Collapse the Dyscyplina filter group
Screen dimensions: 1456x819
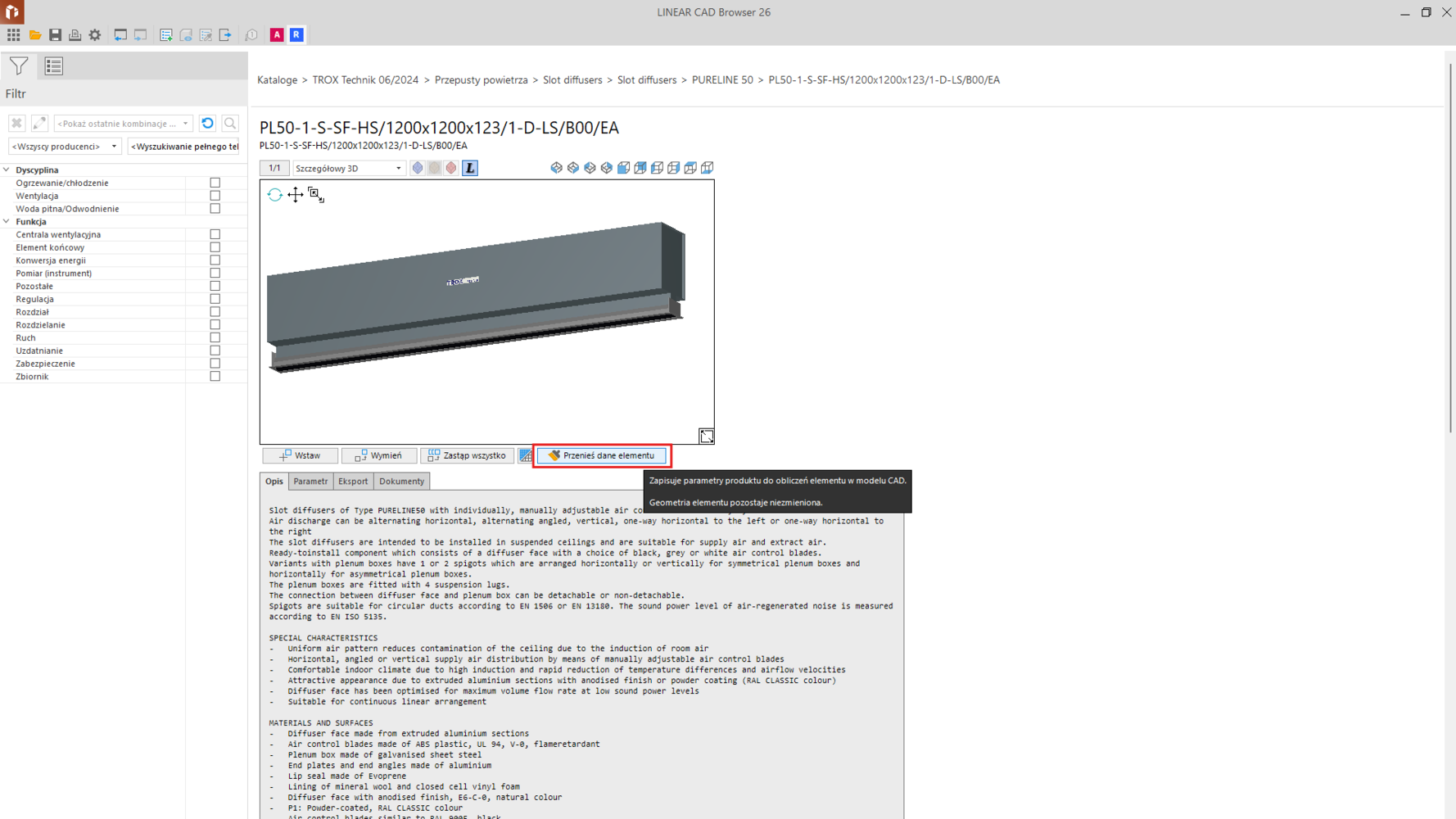7,170
